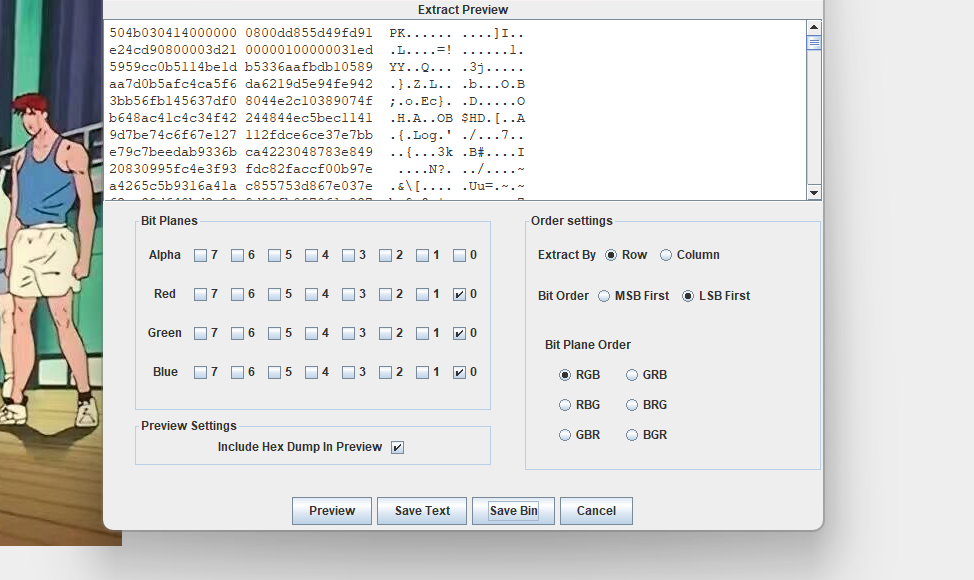Check the Blue bit plane 7 box
The width and height of the screenshot is (974, 580).
(200, 372)
